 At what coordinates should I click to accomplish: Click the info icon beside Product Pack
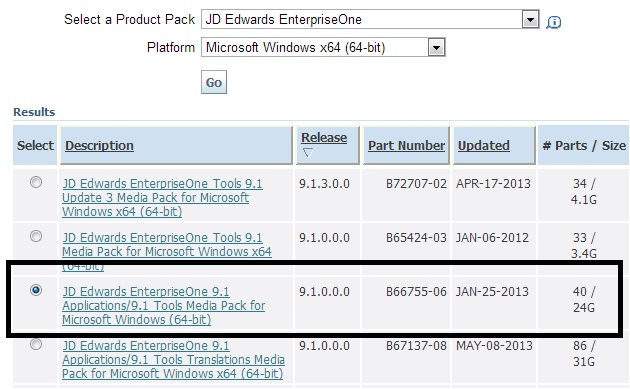pos(554,22)
